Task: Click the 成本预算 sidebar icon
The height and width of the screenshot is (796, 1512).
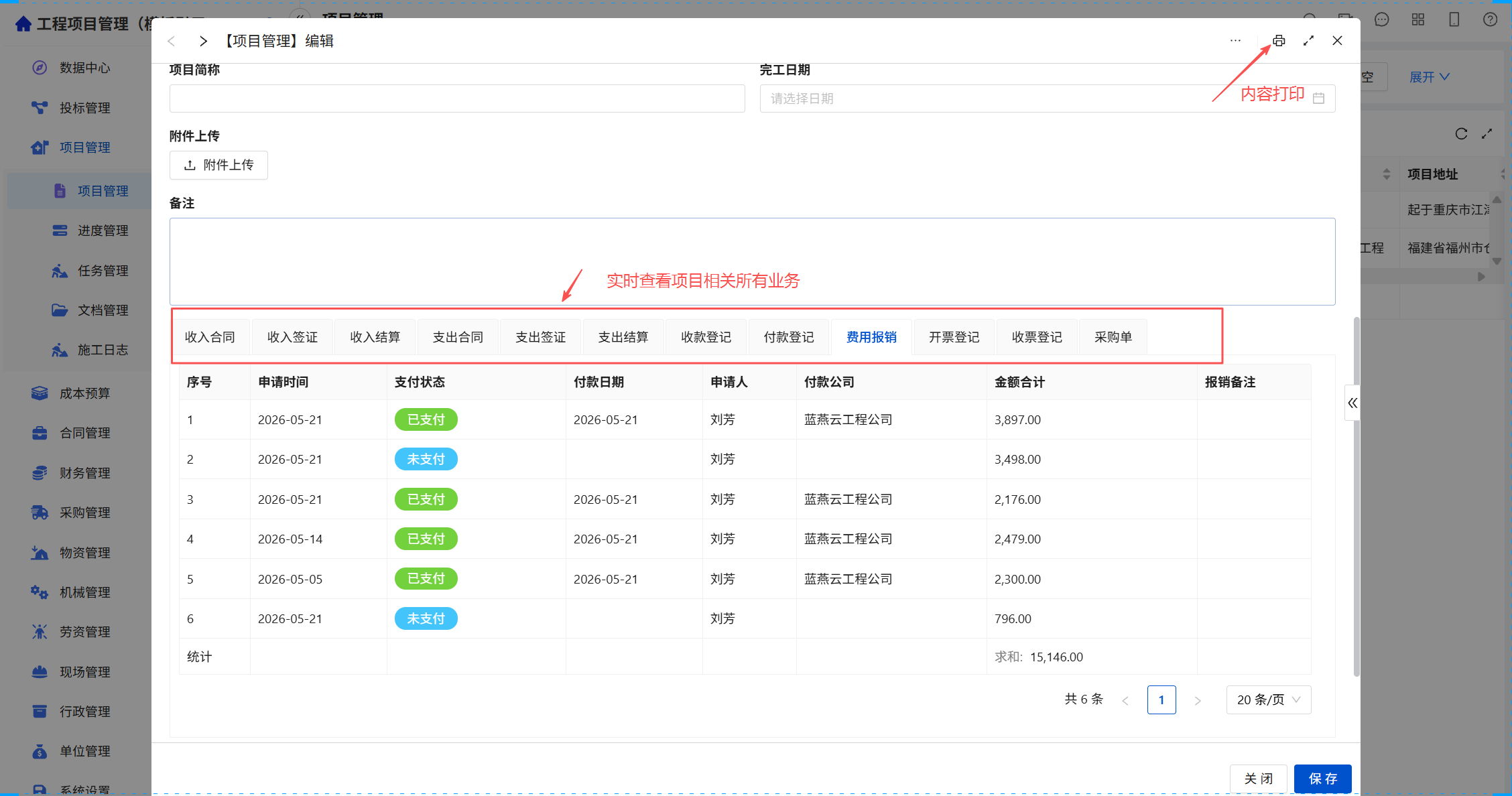Action: (x=40, y=393)
